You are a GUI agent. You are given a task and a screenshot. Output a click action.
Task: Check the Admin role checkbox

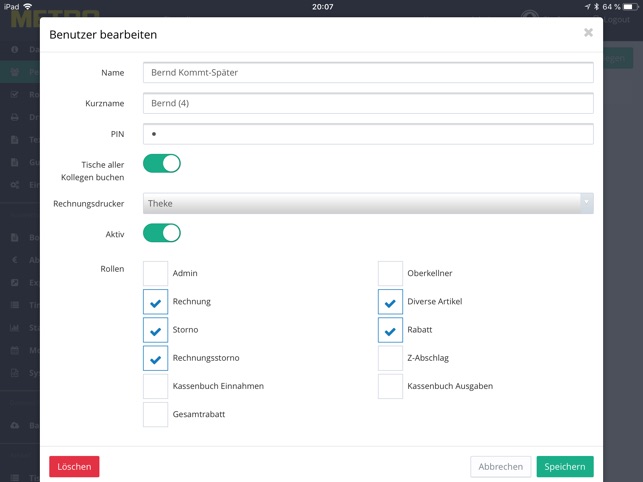point(155,273)
